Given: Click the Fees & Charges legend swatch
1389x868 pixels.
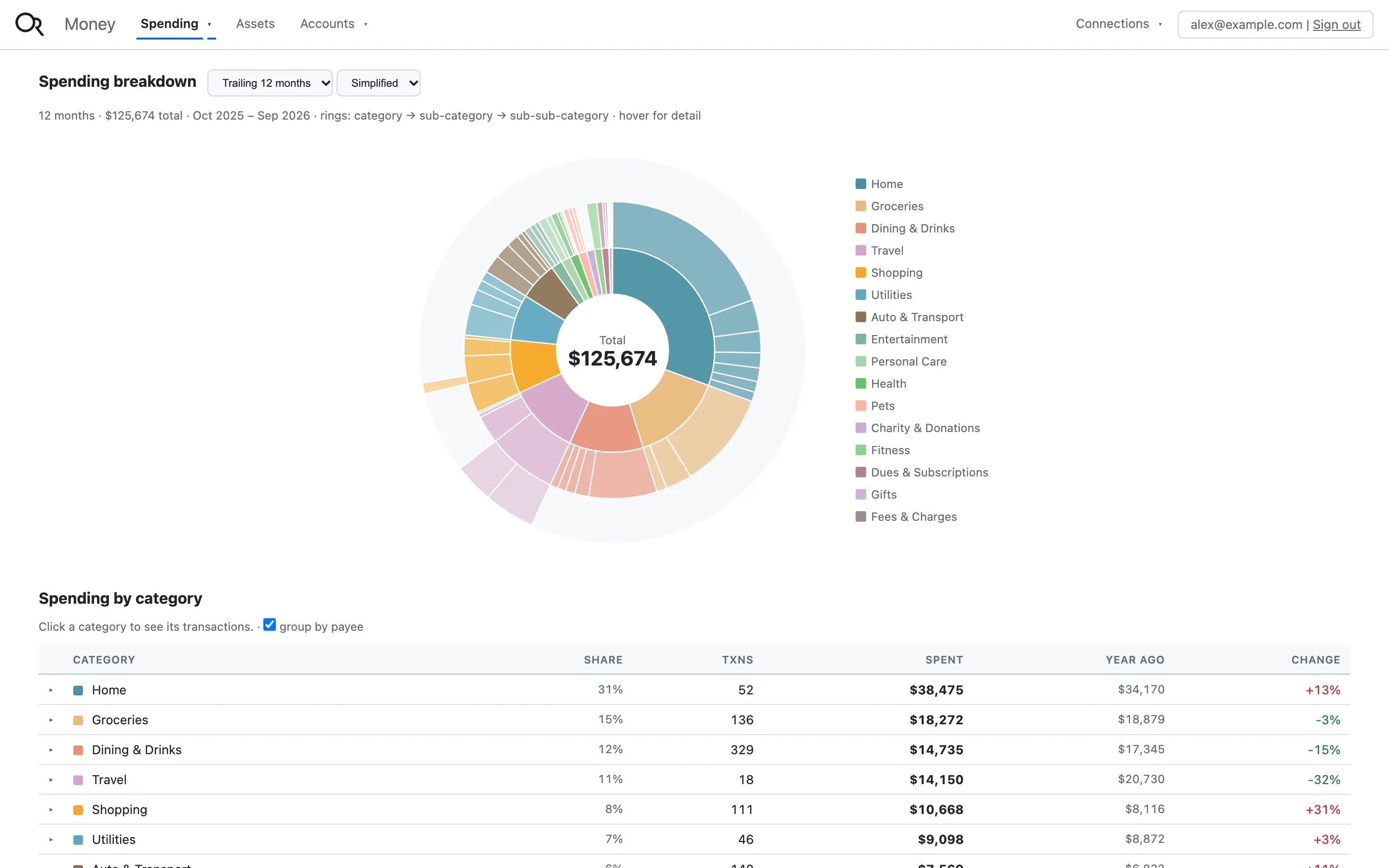Looking at the screenshot, I should tap(860, 516).
